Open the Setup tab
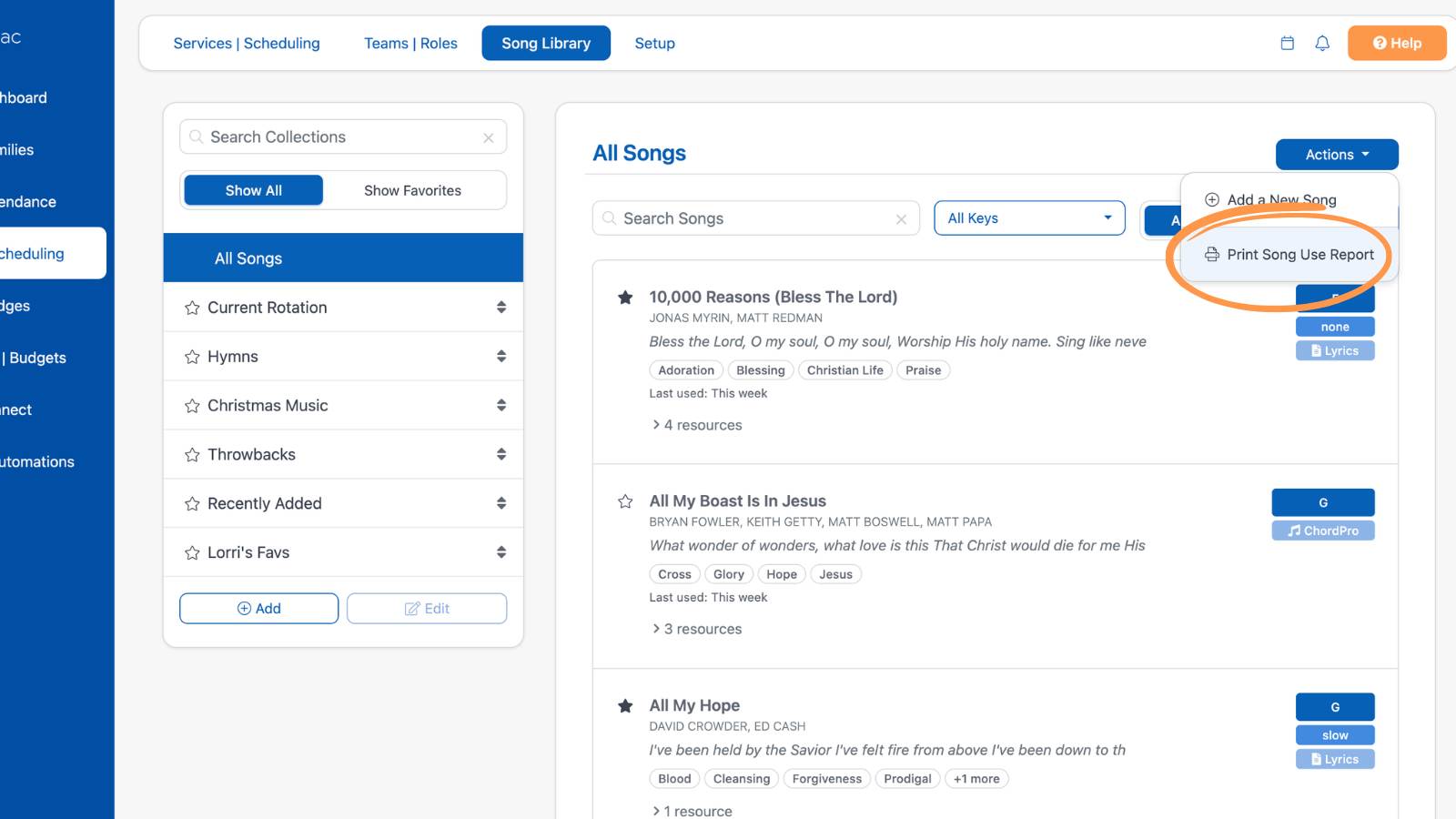Image resolution: width=1456 pixels, height=819 pixels. (x=654, y=44)
